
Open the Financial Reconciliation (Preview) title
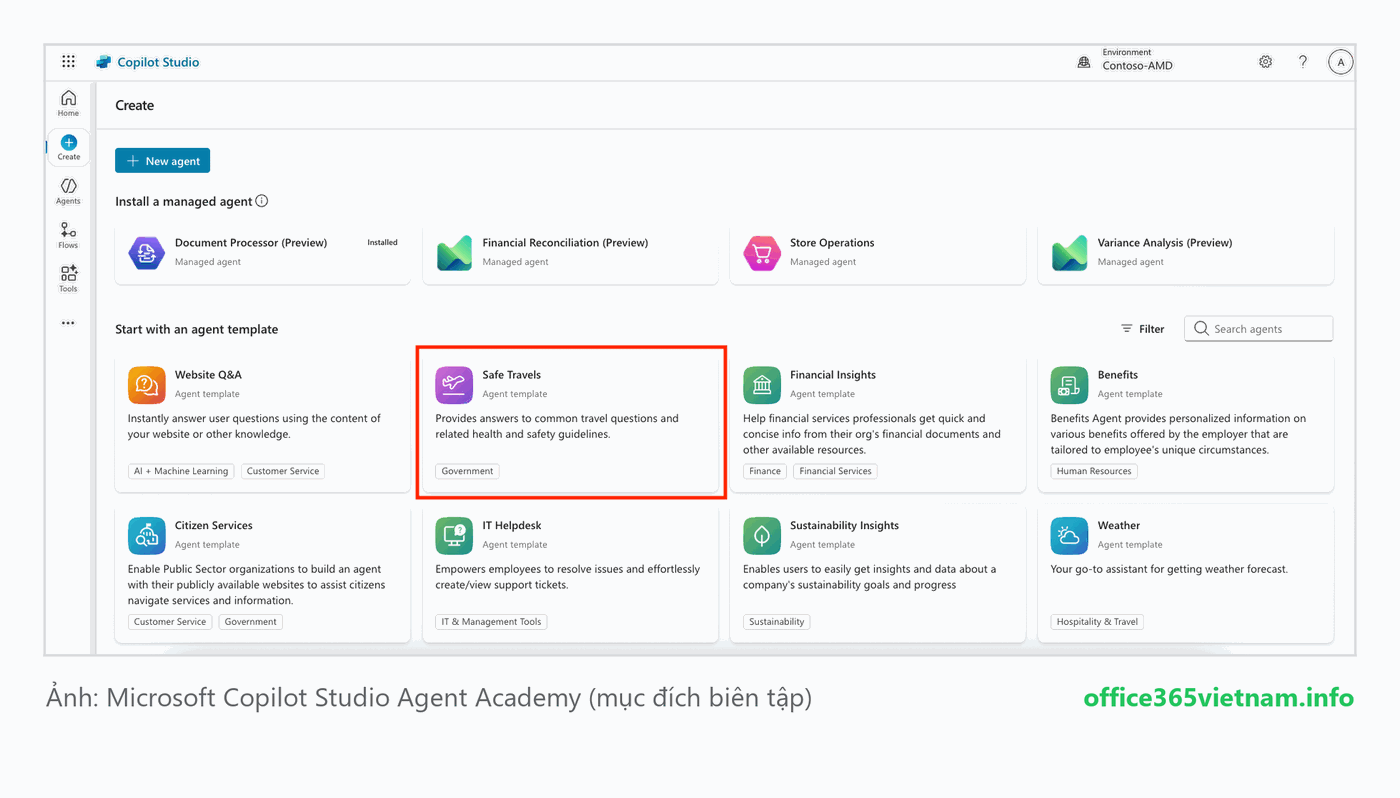tap(565, 243)
